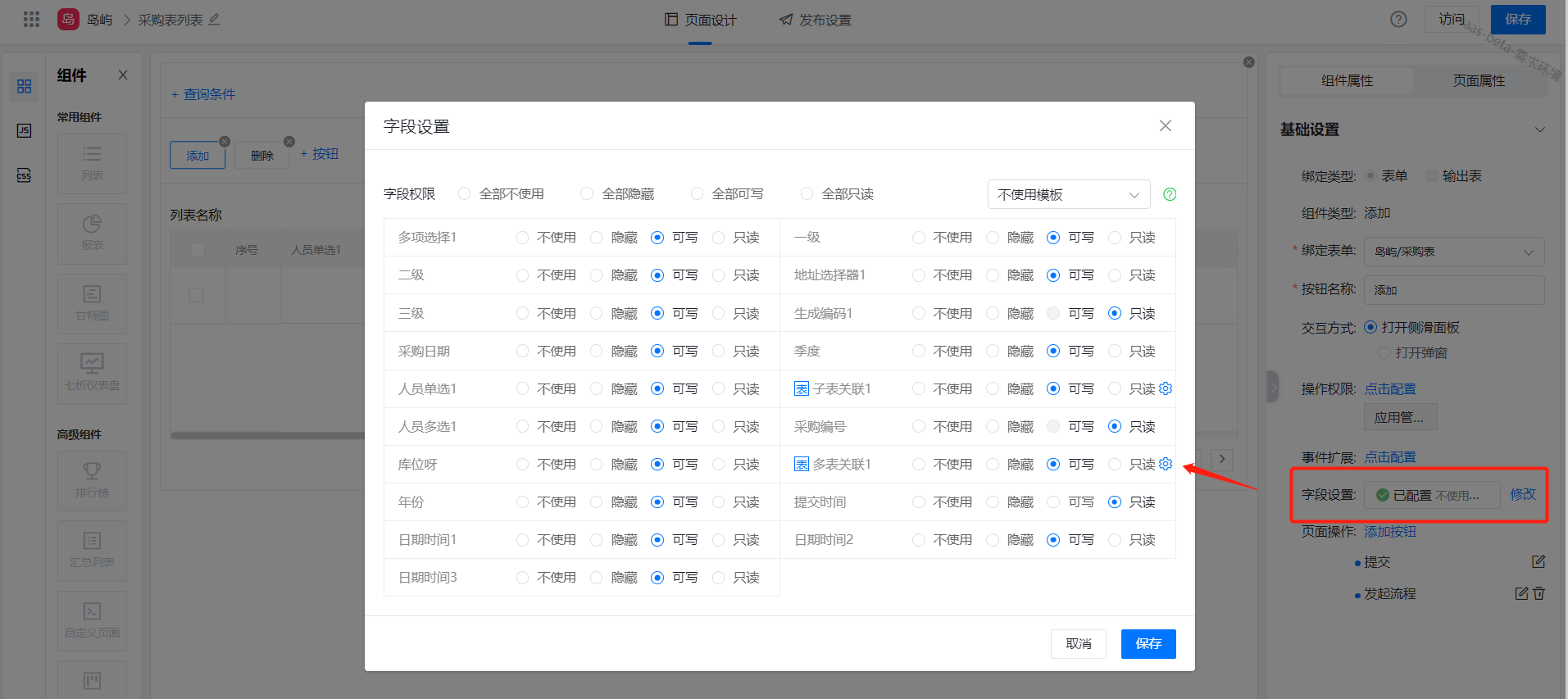Image resolution: width=1568 pixels, height=699 pixels.
Task: Delete the 发起流程 action via trash icon
Action: click(1539, 593)
